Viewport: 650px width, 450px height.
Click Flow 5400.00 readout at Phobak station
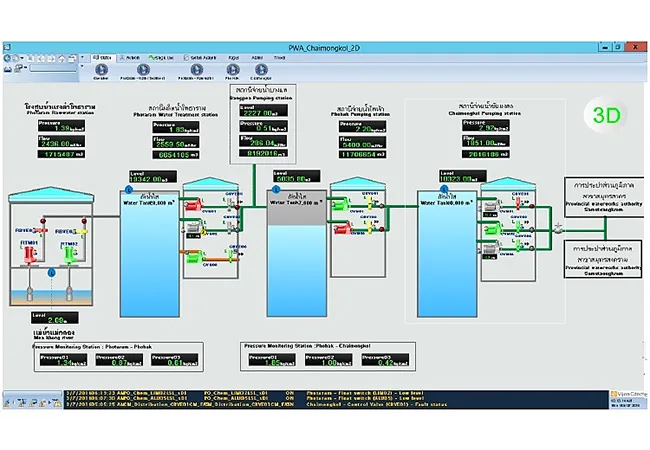coord(362,142)
